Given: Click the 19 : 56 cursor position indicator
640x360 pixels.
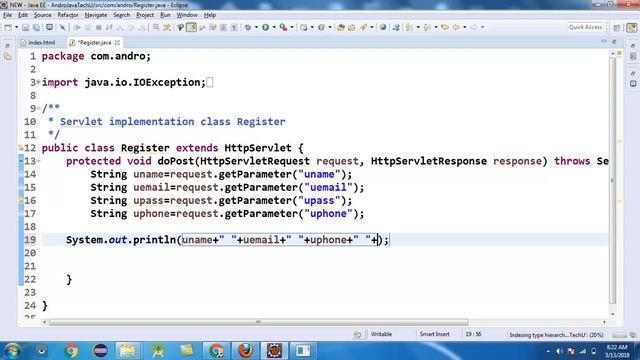Looking at the screenshot, I should 473,334.
